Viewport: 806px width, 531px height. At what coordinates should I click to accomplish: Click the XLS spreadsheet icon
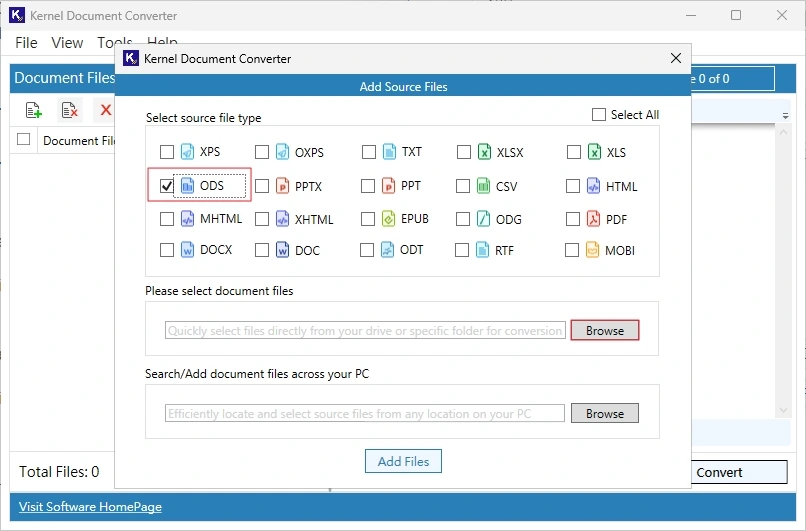tap(594, 152)
